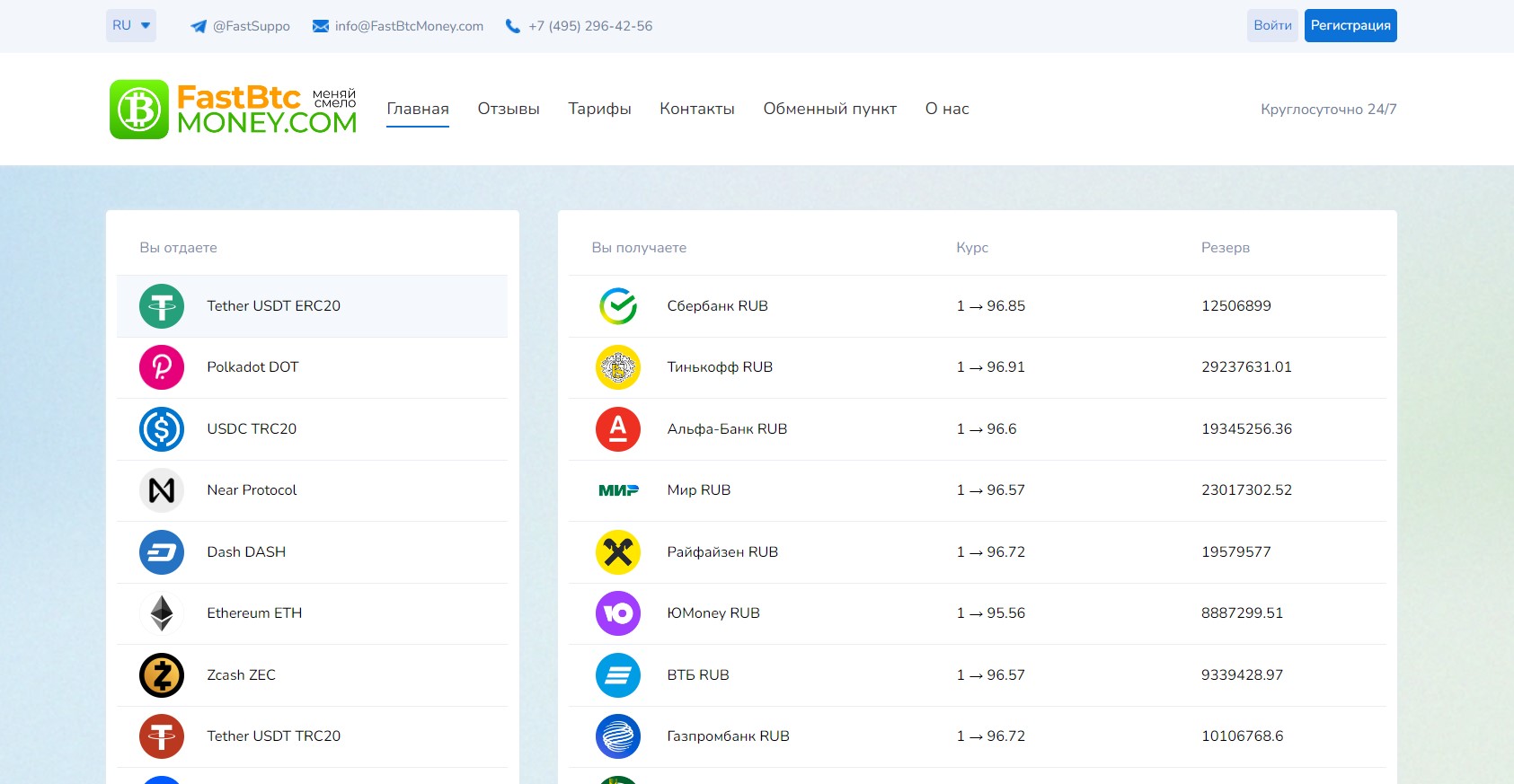Choose the Zcash ZEC icon
The image size is (1514, 784).
click(162, 675)
